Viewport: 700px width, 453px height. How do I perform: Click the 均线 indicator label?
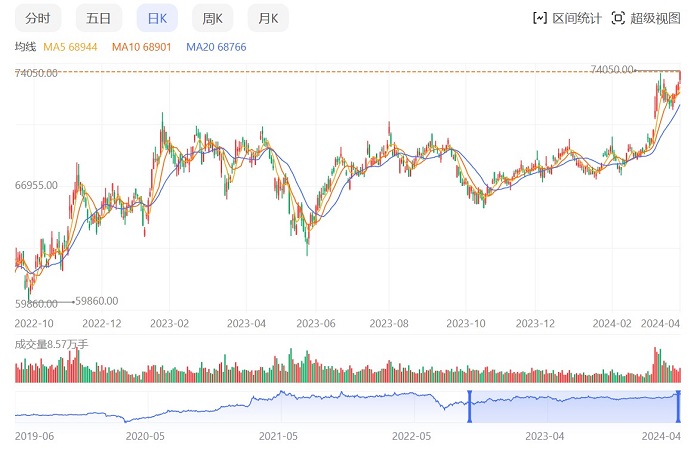25,47
